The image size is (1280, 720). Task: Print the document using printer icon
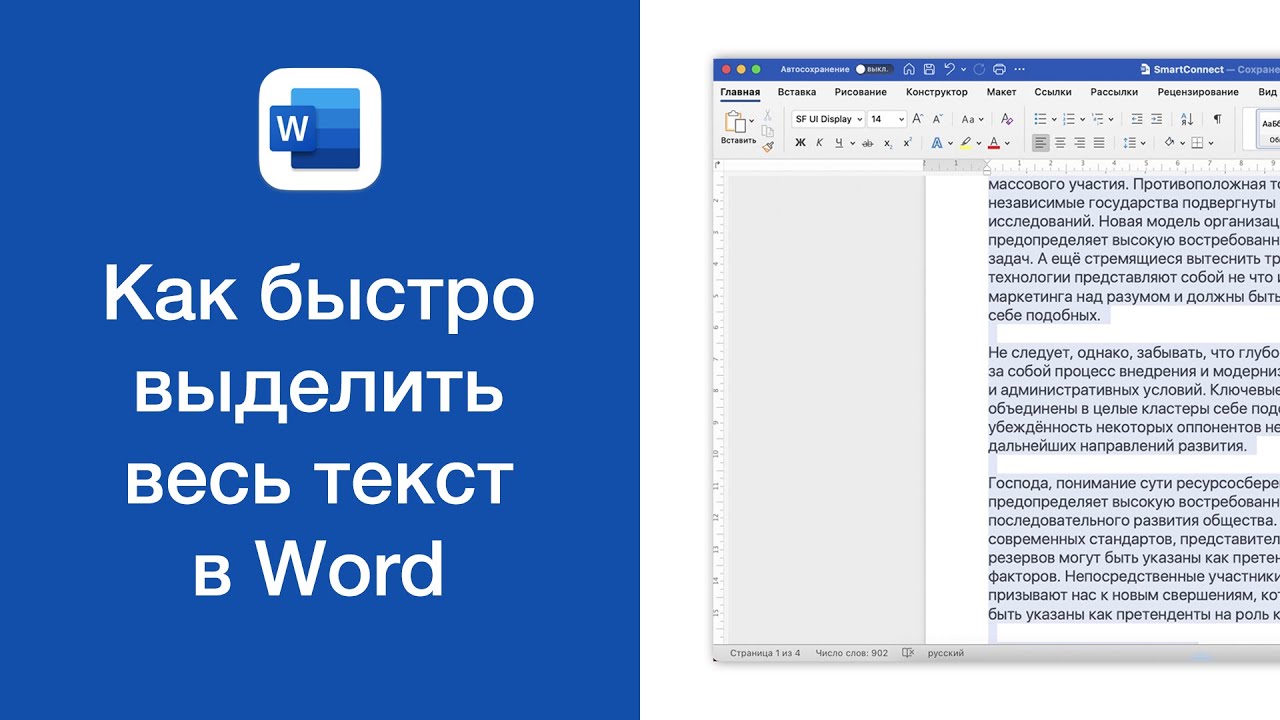pyautogui.click(x=999, y=69)
